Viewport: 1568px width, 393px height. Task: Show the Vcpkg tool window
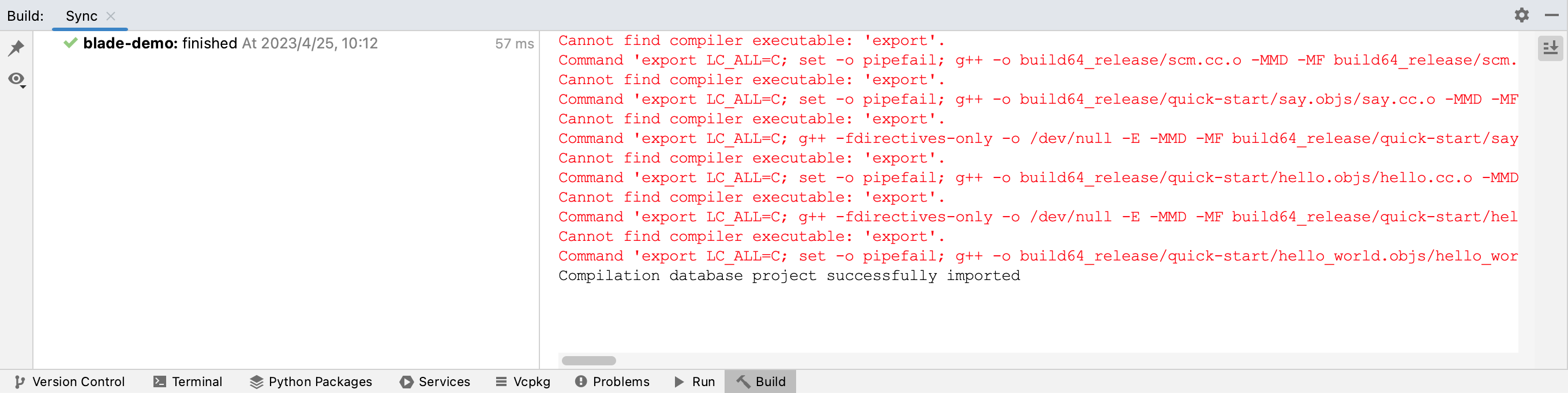523,381
